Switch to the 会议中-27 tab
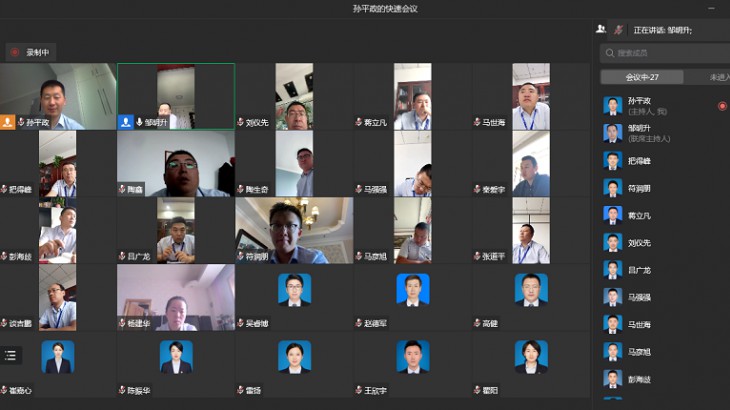 642,77
